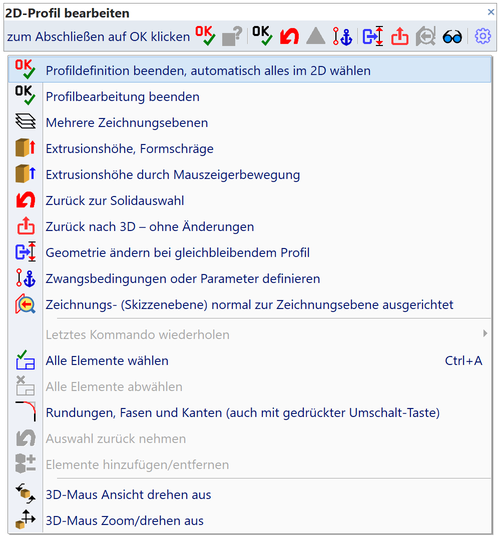Click the gray cube question-mark icon
This screenshot has height=542, width=500.
coord(232,36)
